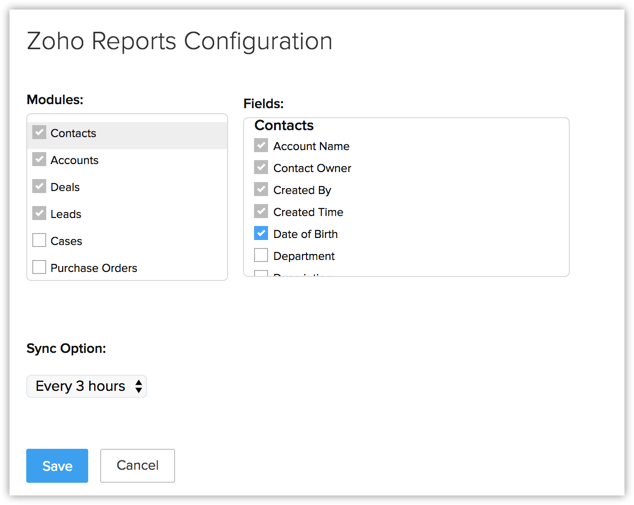
Task: Uncheck the Accounts module checkbox
Action: coord(39,160)
